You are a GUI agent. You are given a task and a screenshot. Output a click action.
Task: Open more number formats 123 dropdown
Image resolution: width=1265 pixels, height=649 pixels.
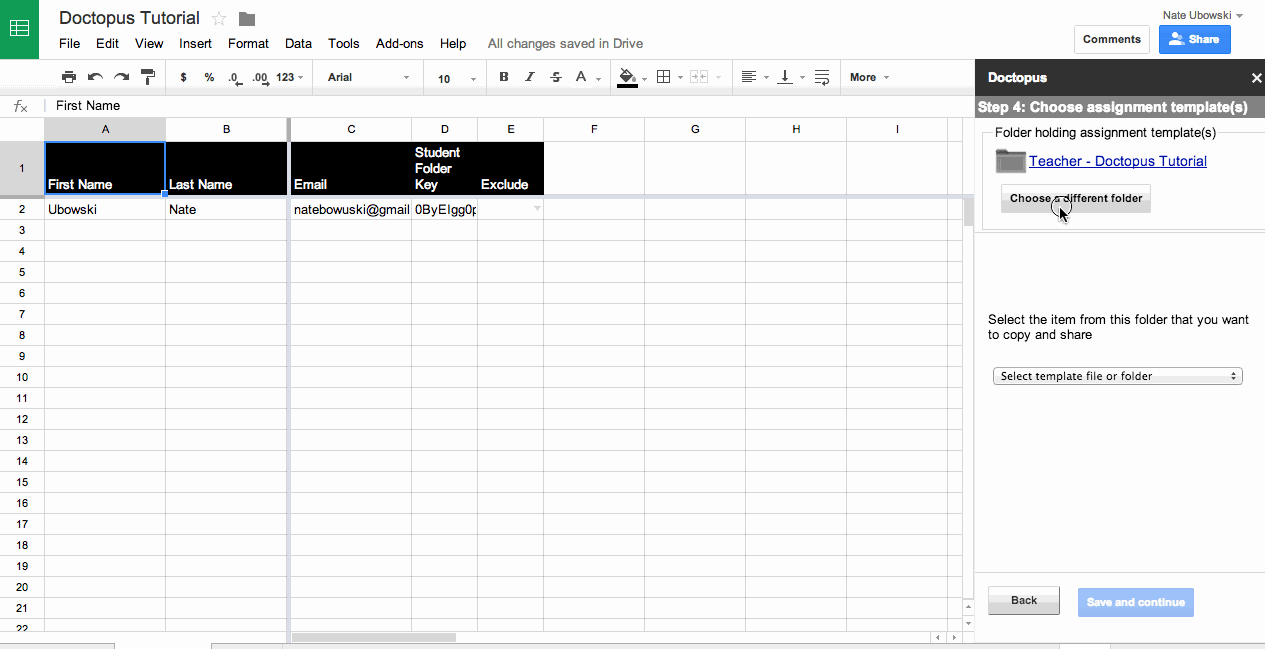click(288, 77)
